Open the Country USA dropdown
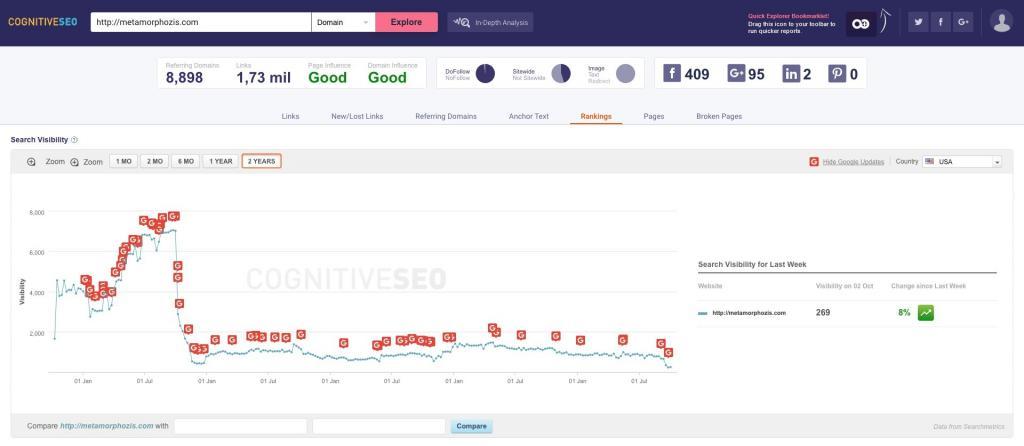The image size is (1024, 446). coord(962,161)
